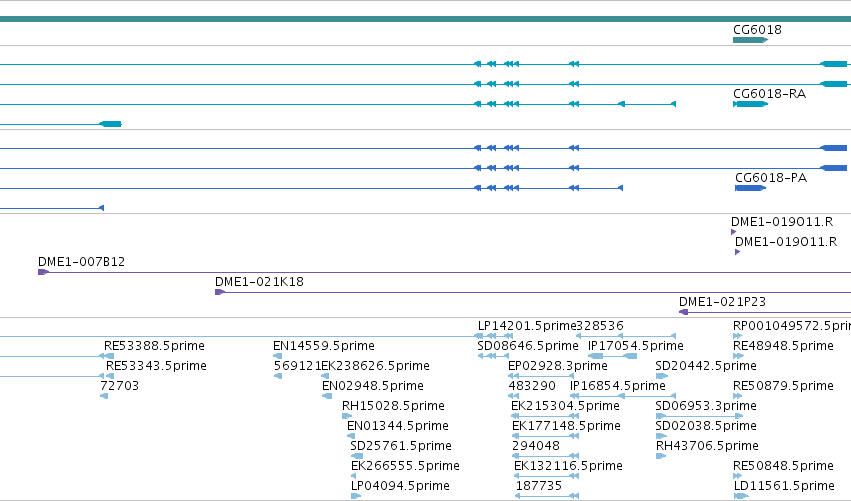The height and width of the screenshot is (501, 851).
Task: Select the RH43706.5prime label
Action: coord(707,446)
